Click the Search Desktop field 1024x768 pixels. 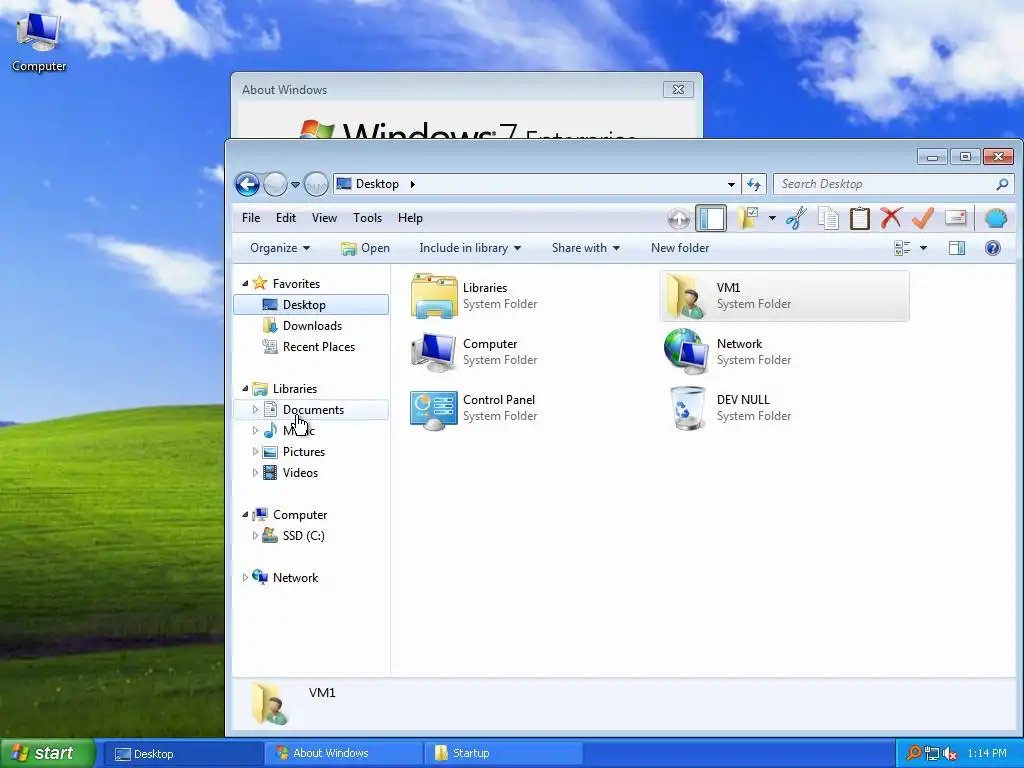(893, 184)
